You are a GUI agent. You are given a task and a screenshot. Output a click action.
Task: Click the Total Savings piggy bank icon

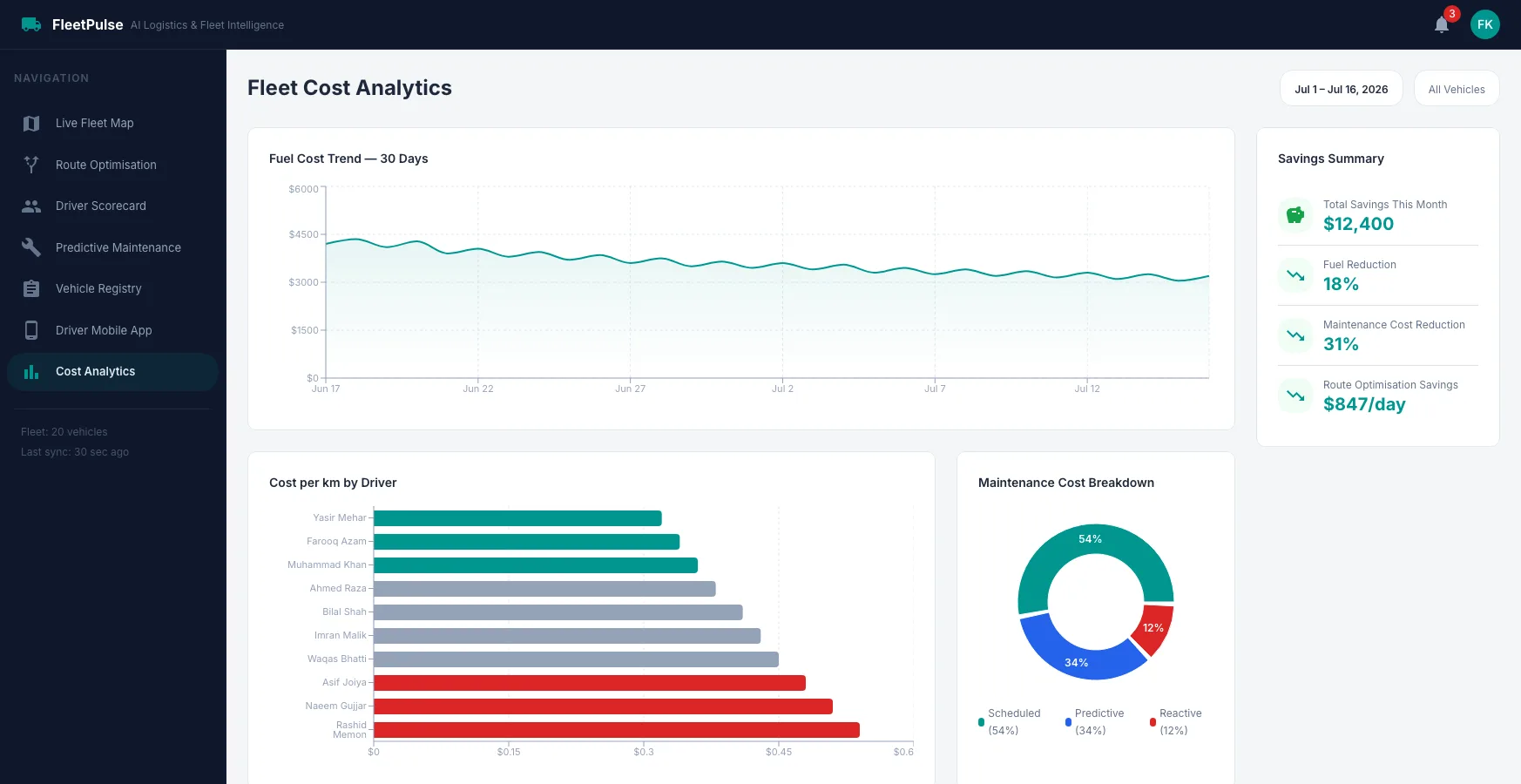tap(1295, 214)
